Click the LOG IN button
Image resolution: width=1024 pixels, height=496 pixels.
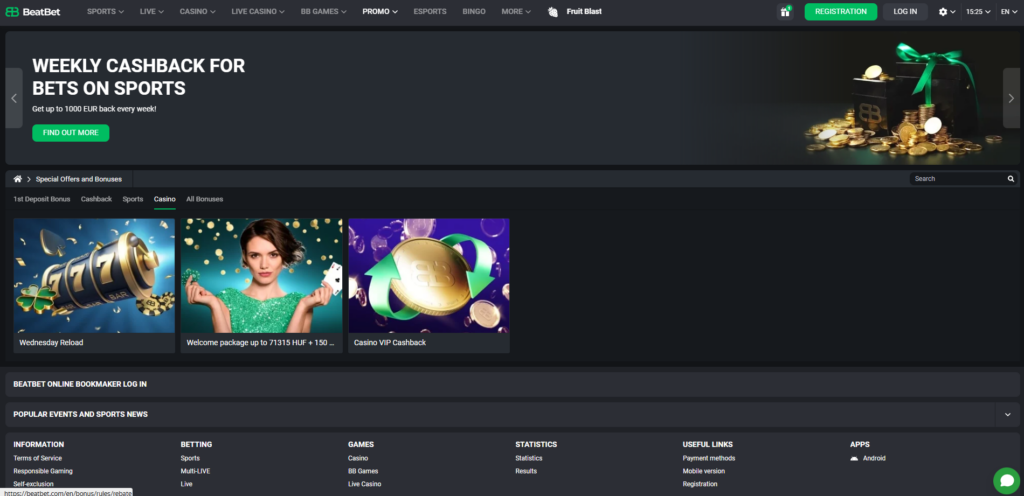pos(905,12)
